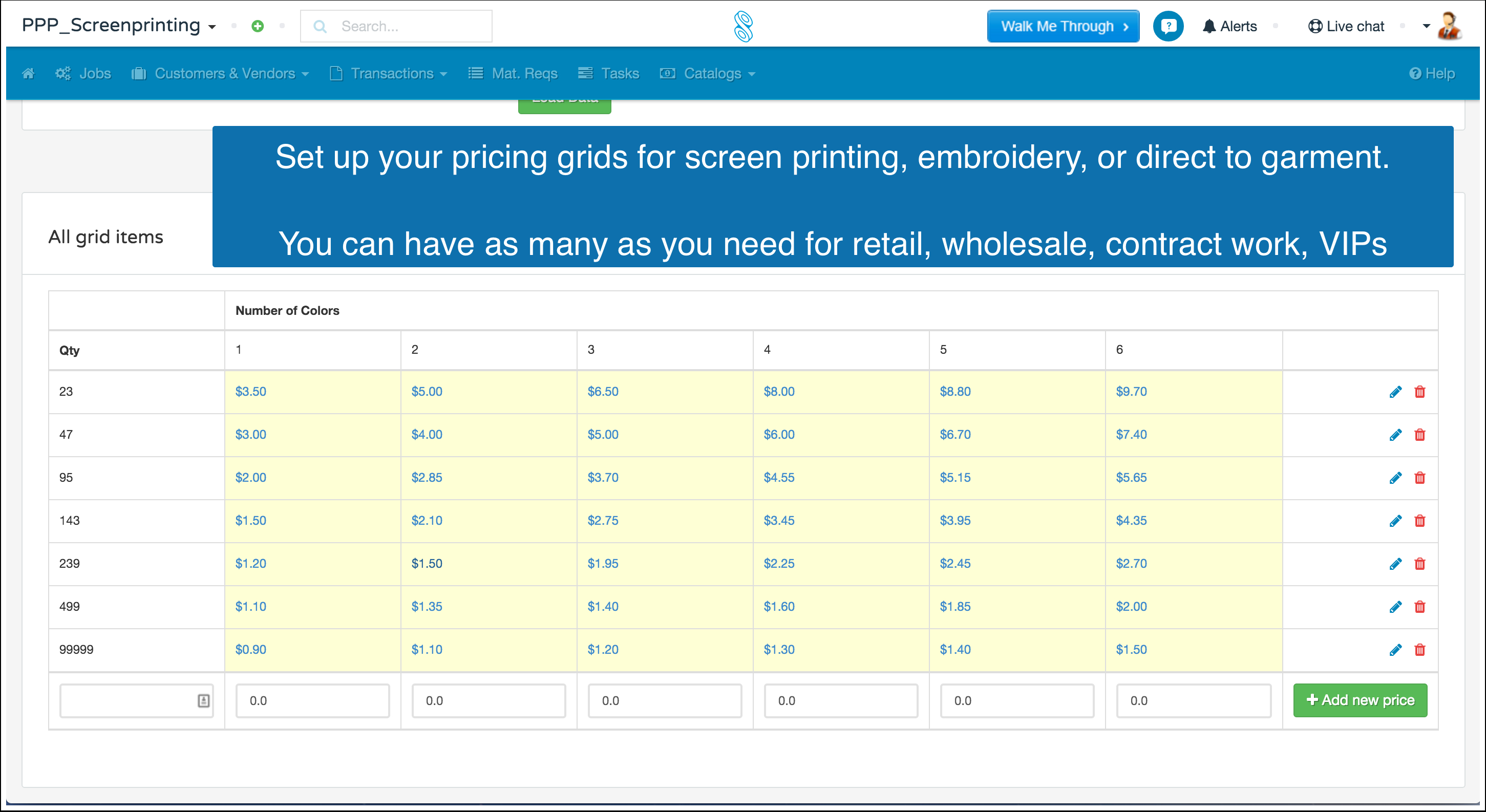
Task: Click the Sinalite logo at top center
Action: point(743,26)
